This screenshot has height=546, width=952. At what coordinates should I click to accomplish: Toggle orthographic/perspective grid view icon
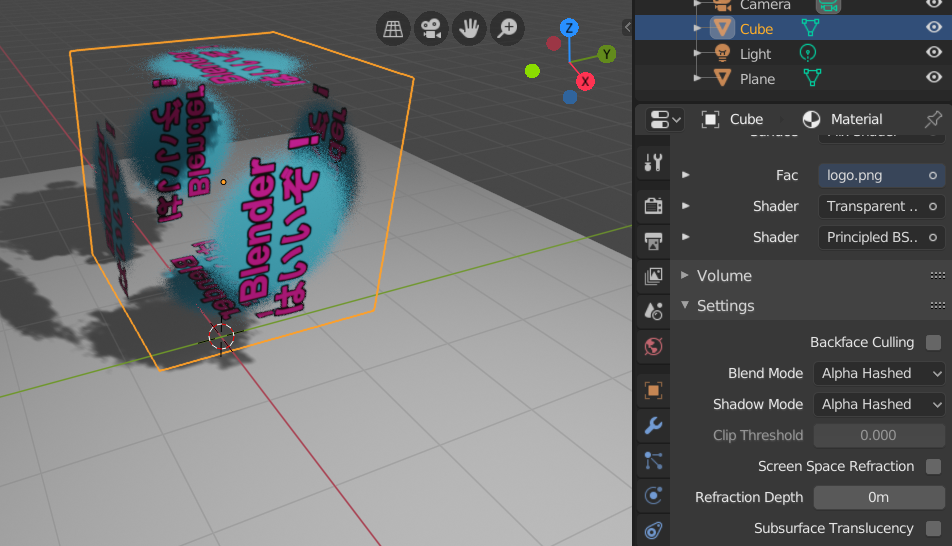tap(393, 29)
